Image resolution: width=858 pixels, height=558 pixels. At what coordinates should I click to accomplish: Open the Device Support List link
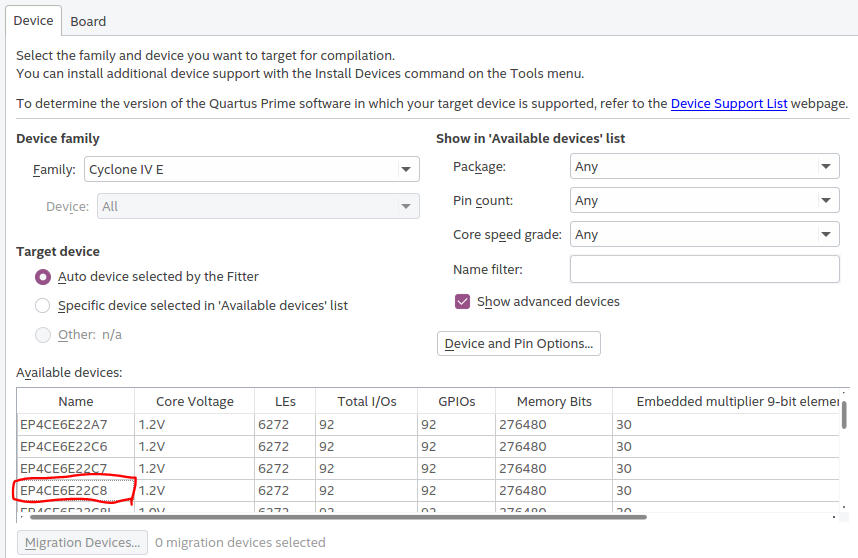point(729,103)
